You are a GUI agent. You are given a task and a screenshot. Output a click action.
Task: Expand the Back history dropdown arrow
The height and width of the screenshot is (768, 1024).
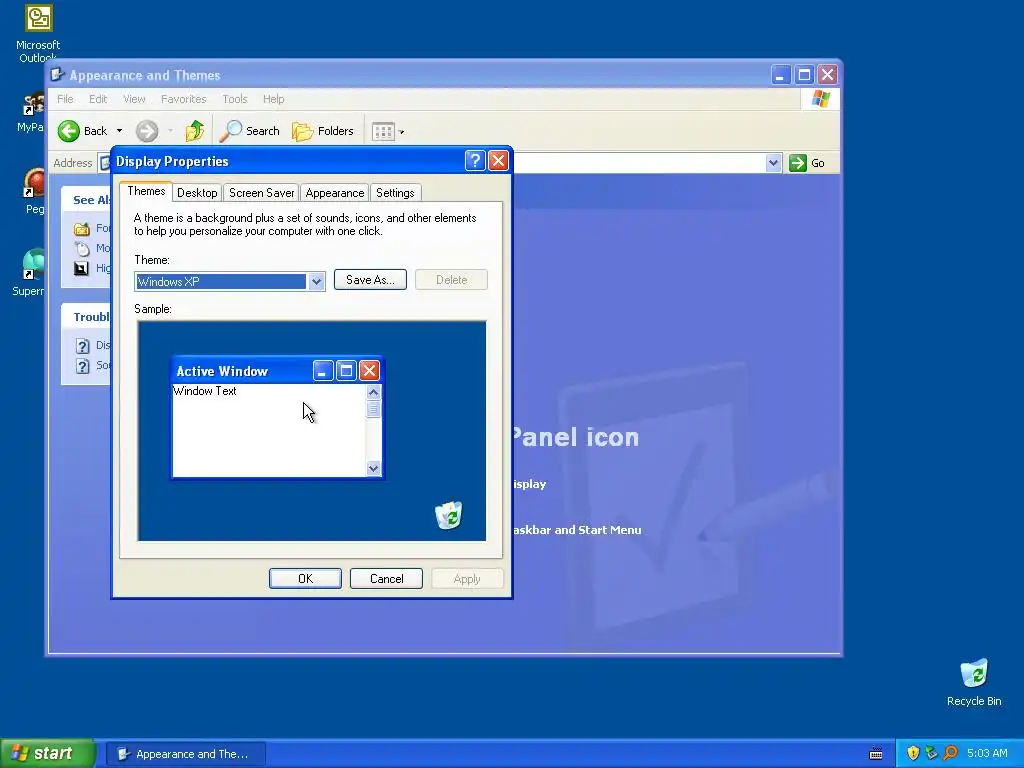click(x=120, y=131)
